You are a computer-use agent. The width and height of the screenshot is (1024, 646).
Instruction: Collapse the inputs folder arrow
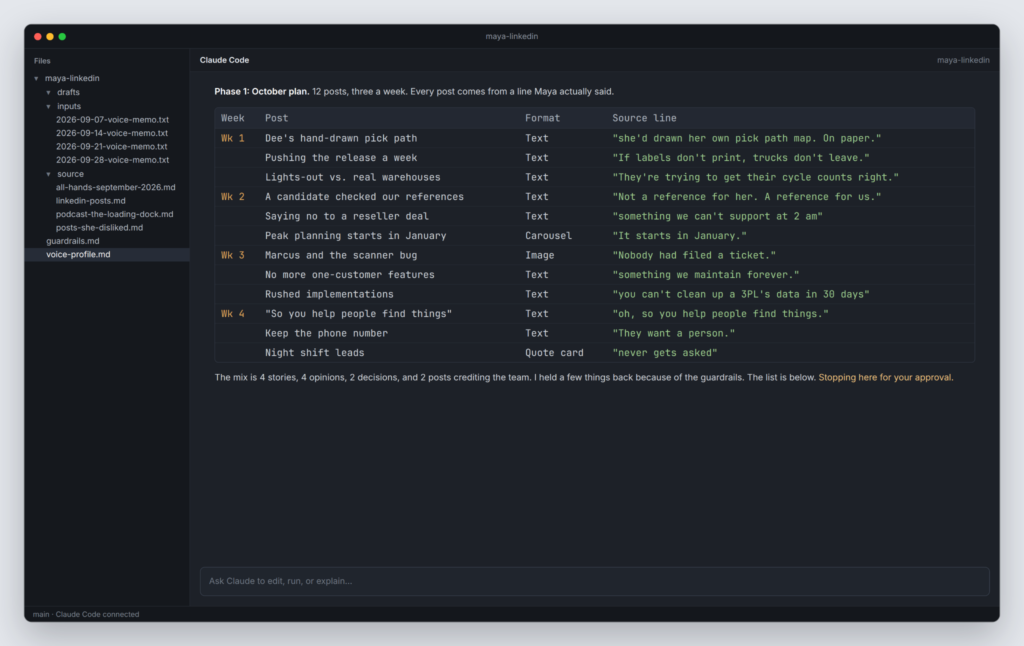(x=48, y=106)
